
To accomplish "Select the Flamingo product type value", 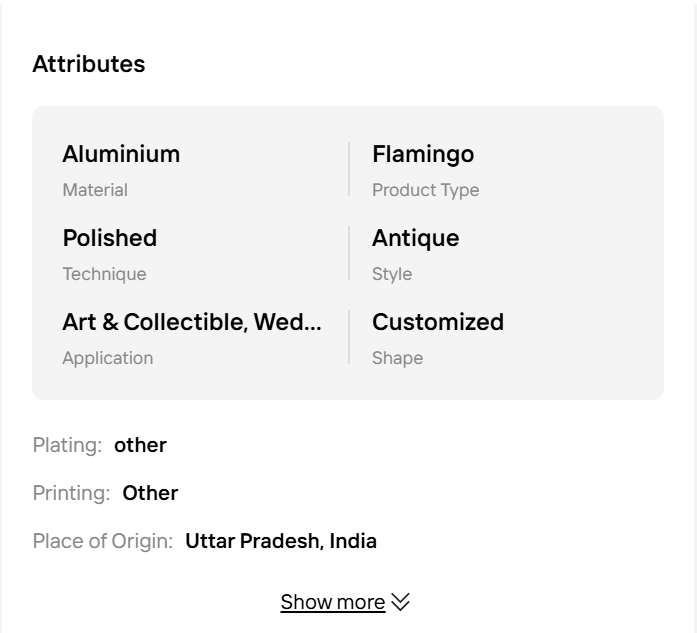I will [423, 154].
